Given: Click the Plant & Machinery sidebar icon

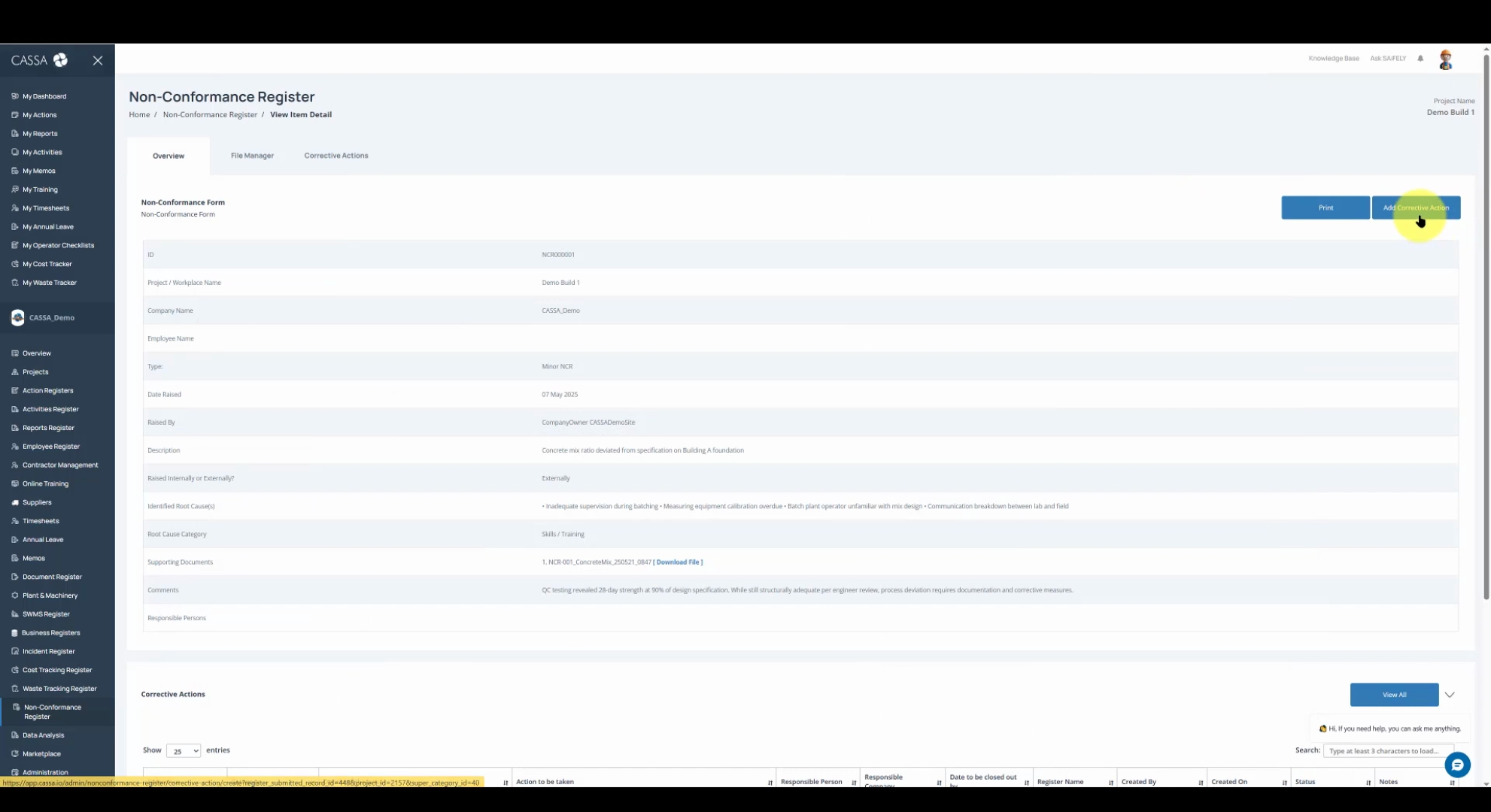Looking at the screenshot, I should (15, 595).
